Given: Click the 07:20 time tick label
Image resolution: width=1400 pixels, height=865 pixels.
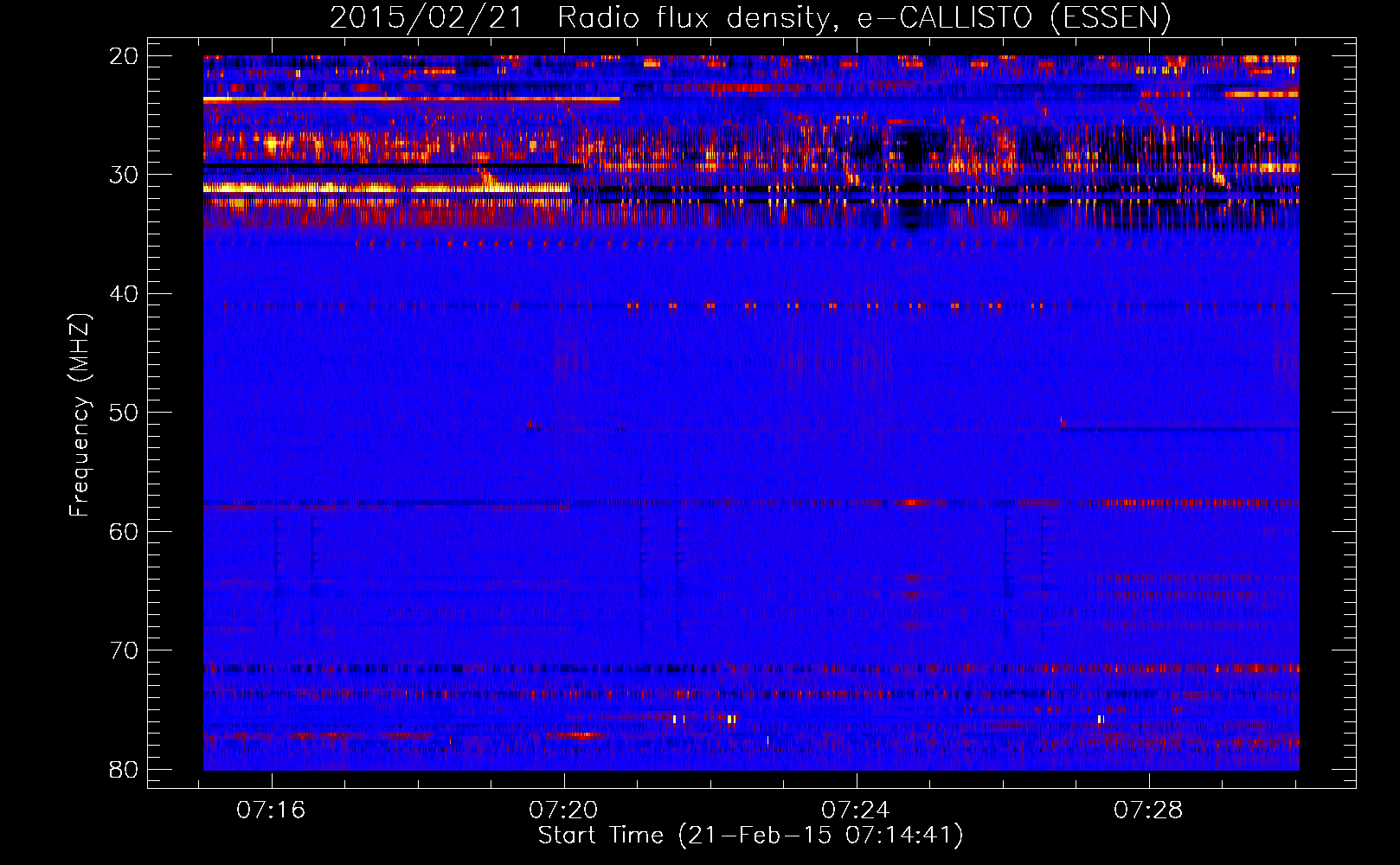Looking at the screenshot, I should click(x=563, y=810).
